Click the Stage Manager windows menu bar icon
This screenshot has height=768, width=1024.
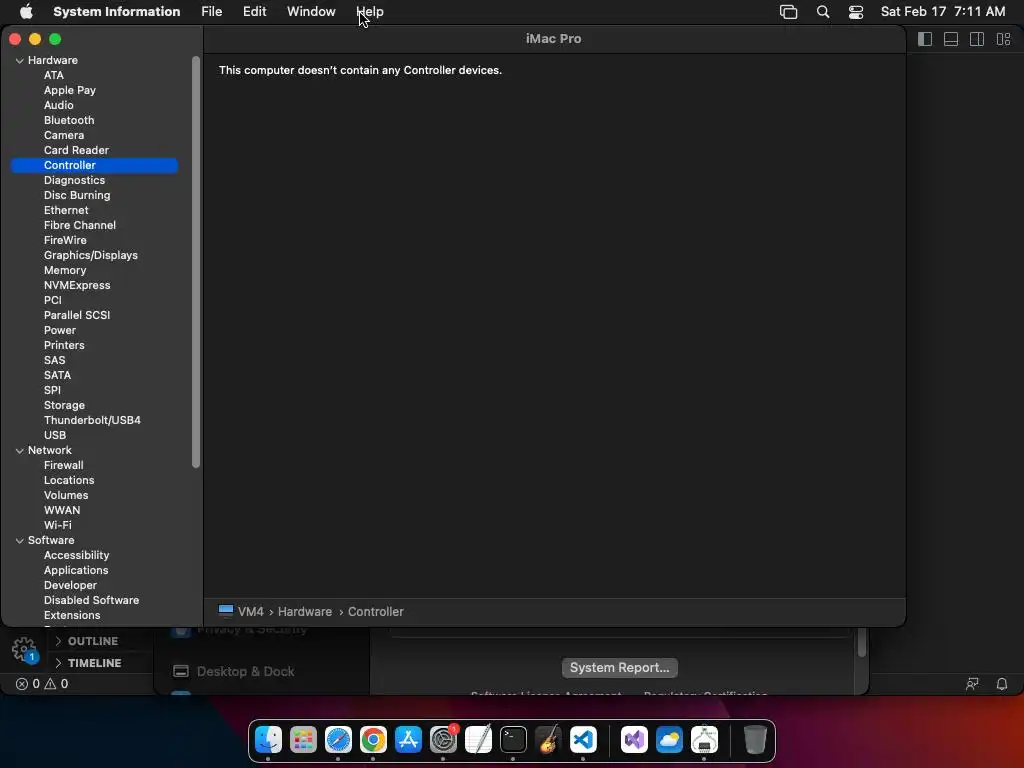tap(788, 12)
